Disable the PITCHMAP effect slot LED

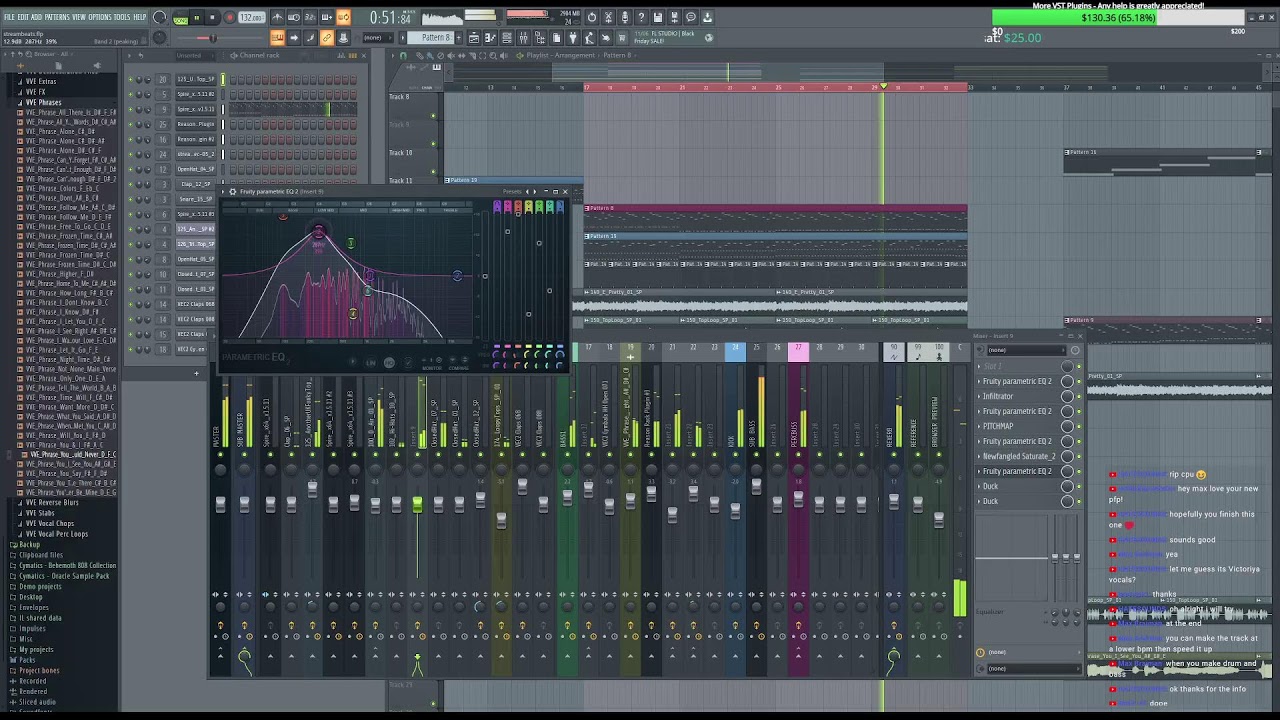(x=1079, y=426)
